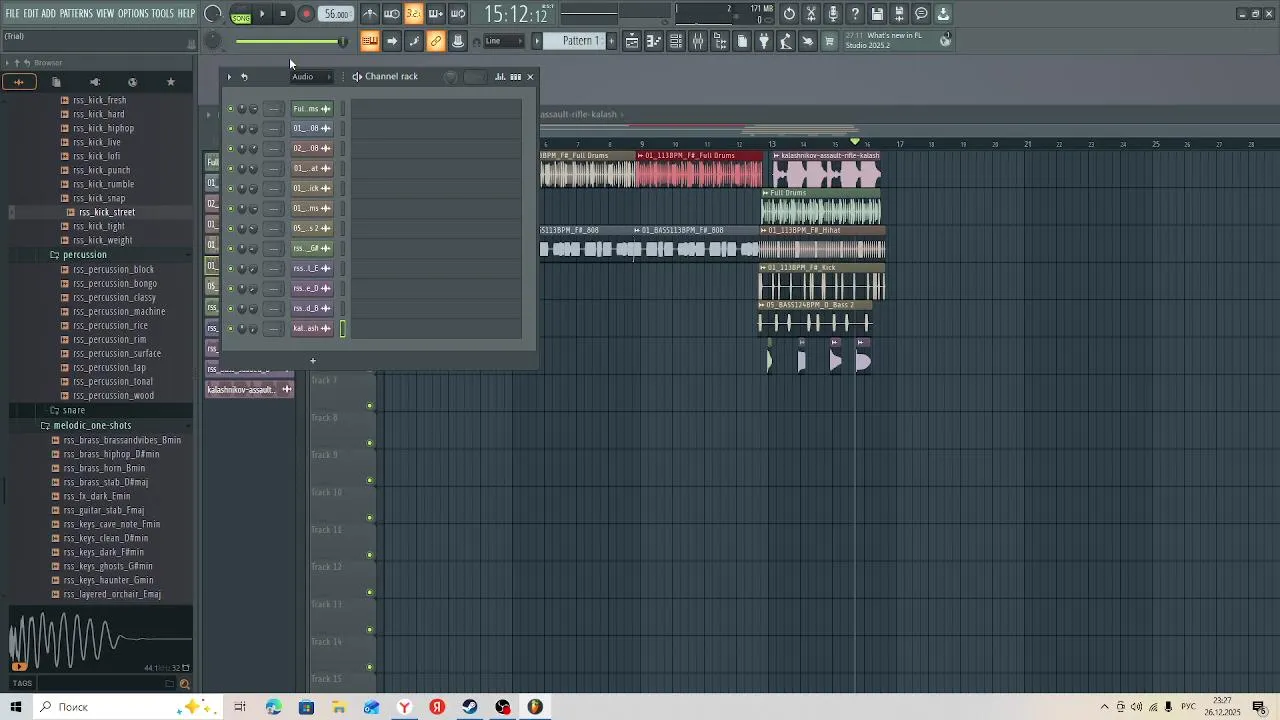
Task: Click the browser search magnifier icon
Action: pos(184,684)
